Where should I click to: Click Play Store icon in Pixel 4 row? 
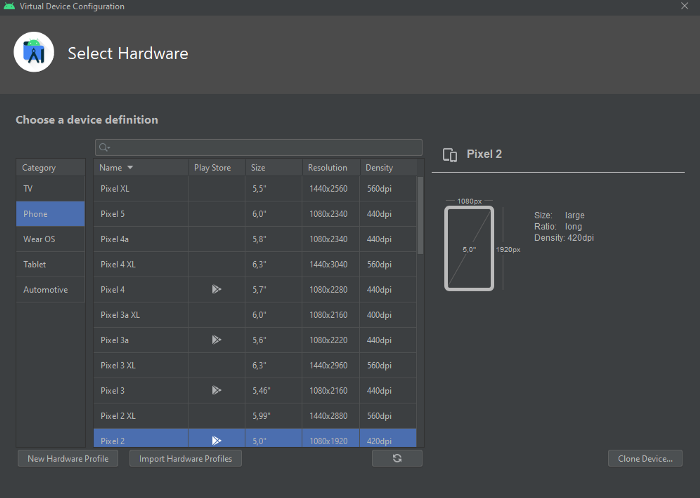[217, 289]
